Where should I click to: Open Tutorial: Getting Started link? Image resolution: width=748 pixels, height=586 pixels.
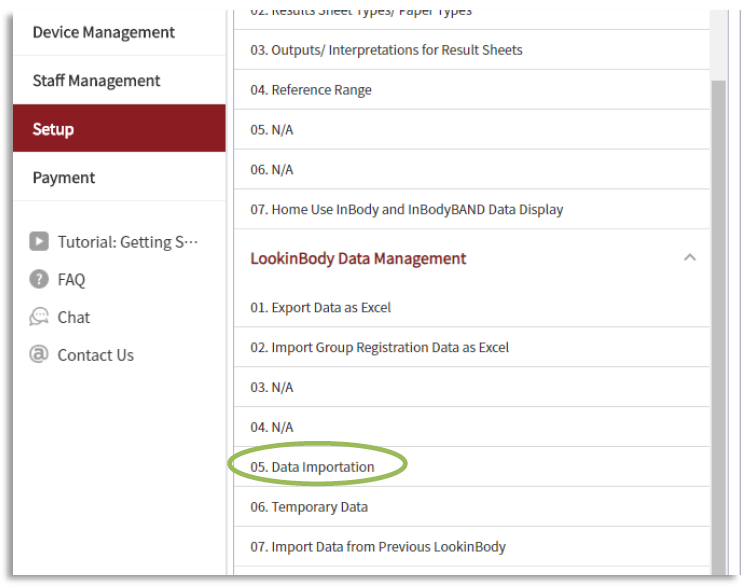[127, 242]
